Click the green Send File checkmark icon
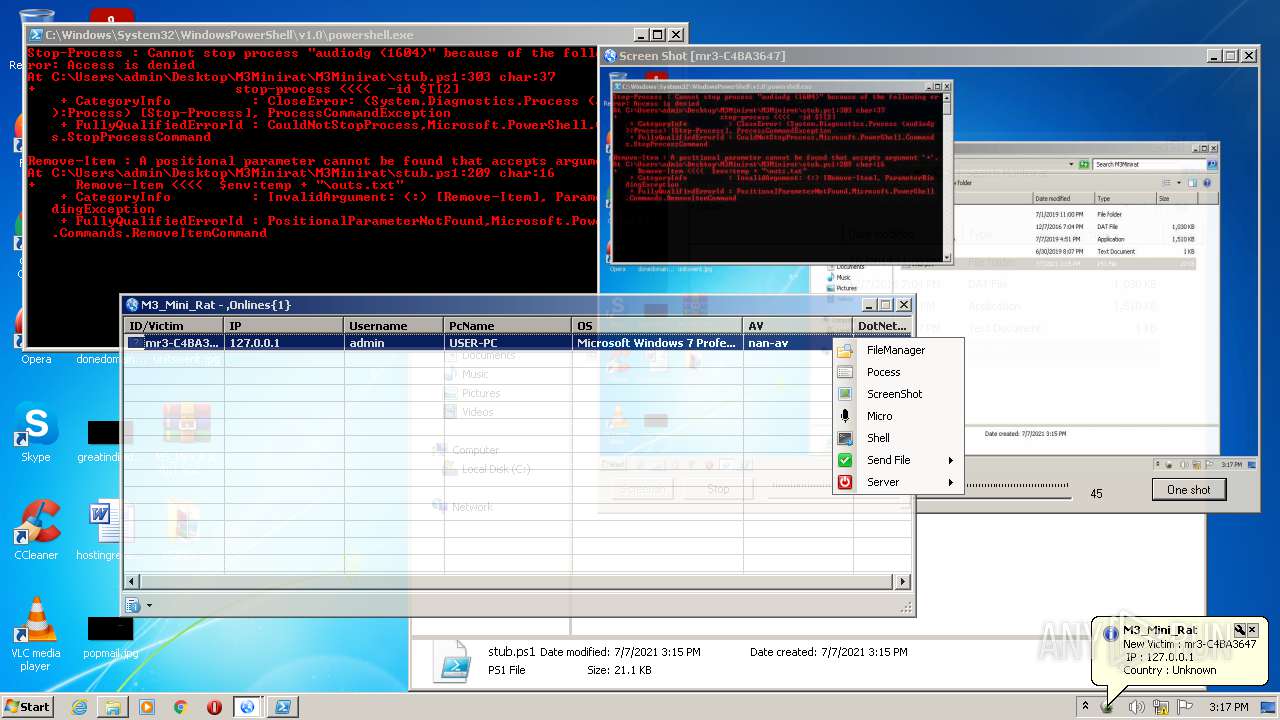This screenshot has width=1280, height=720. pos(845,460)
